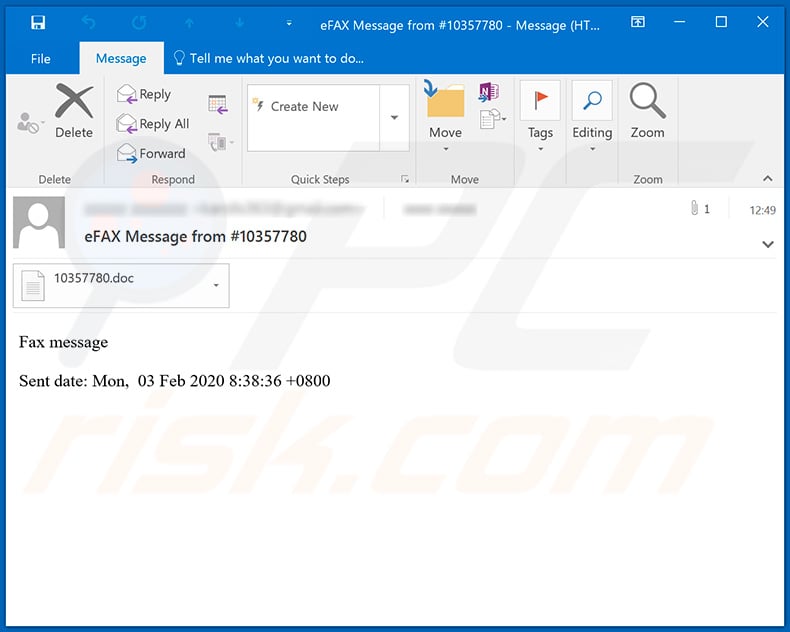
Task: Click the Reply with Meeting icon
Action: point(218,104)
